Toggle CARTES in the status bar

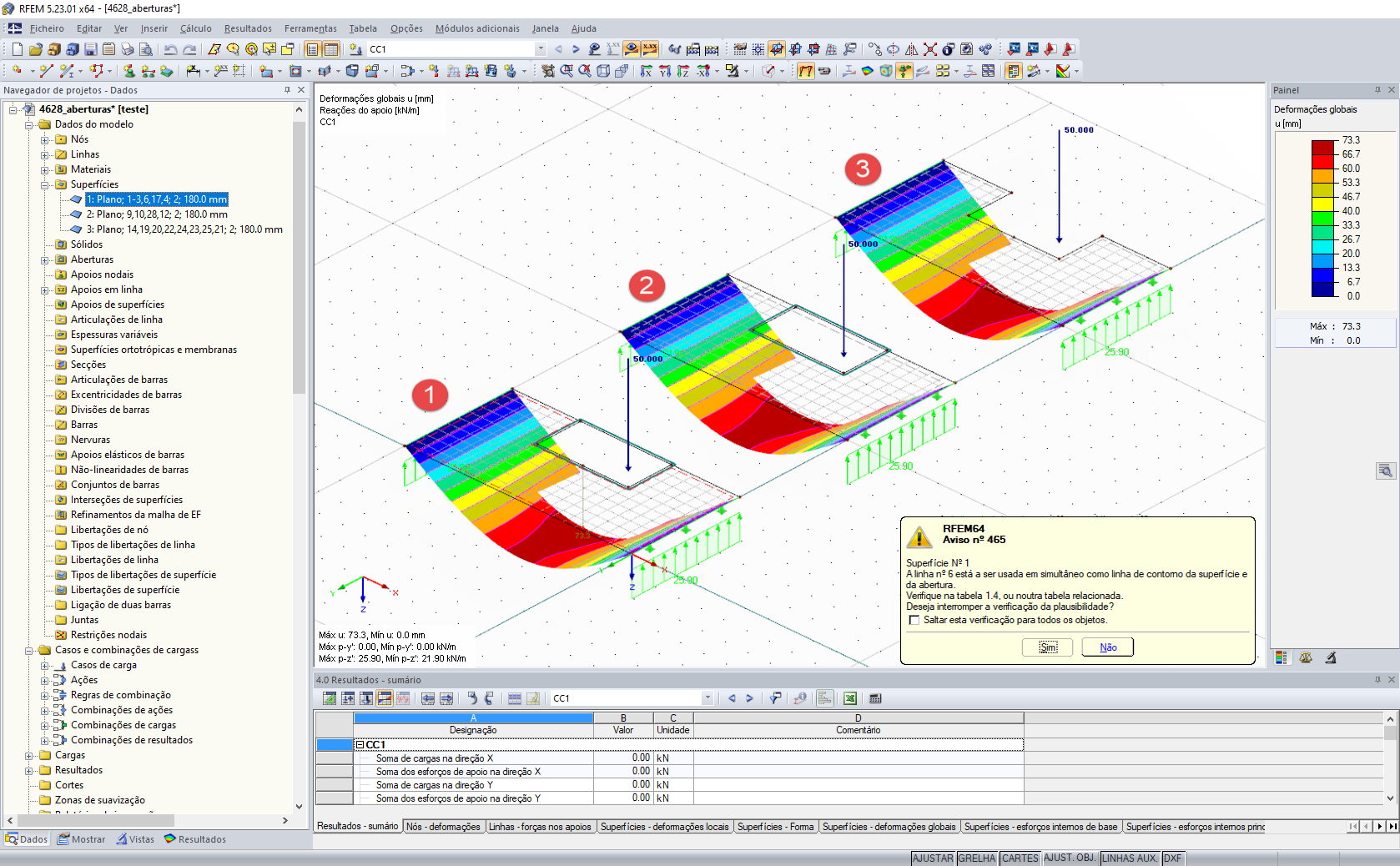(x=1020, y=858)
